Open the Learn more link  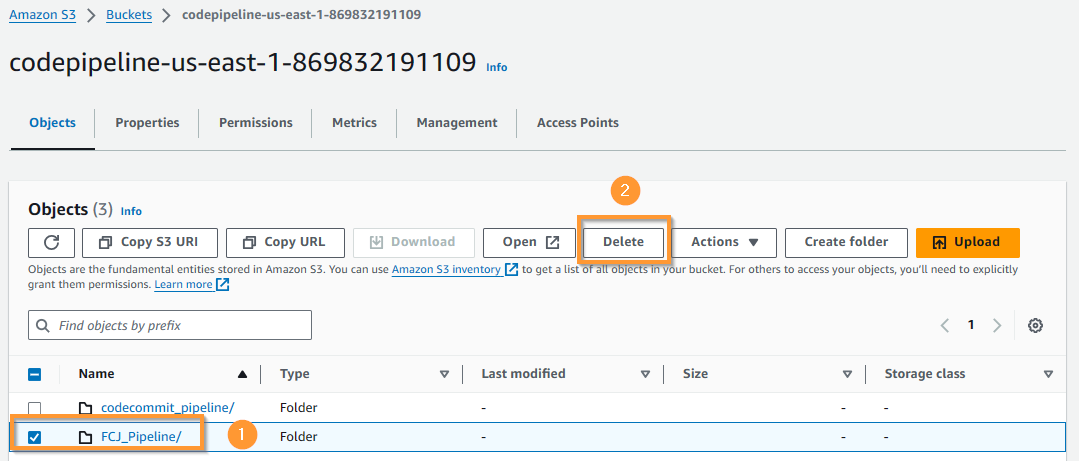184,284
